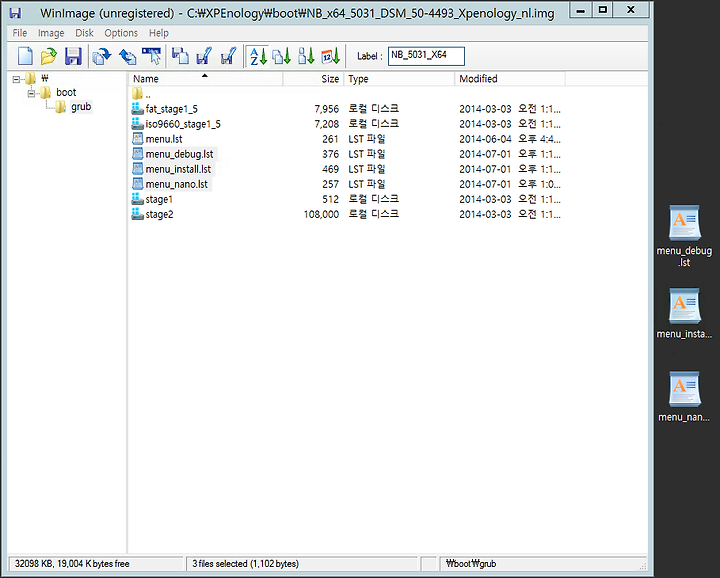Click the '32098 KB, 19,004 K bytes free' status text

[72, 564]
